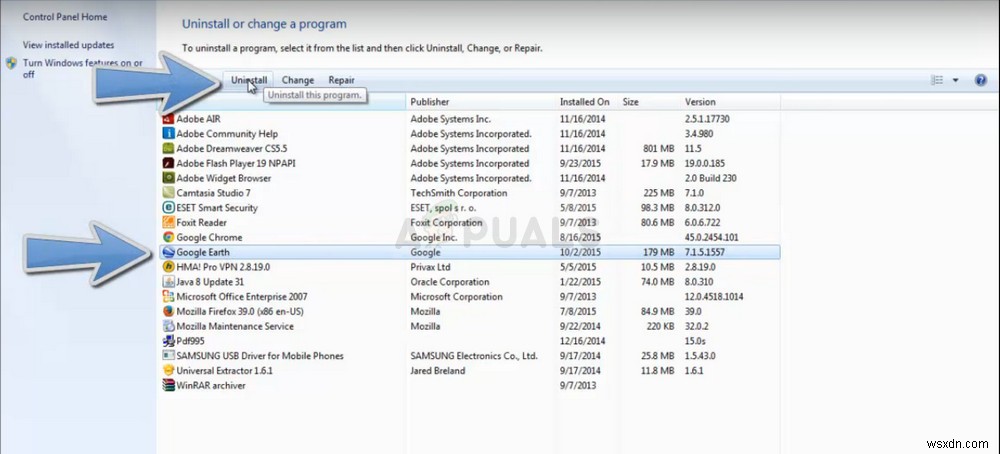Select Adobe Community Help entry
The image size is (1000, 454).
point(227,133)
